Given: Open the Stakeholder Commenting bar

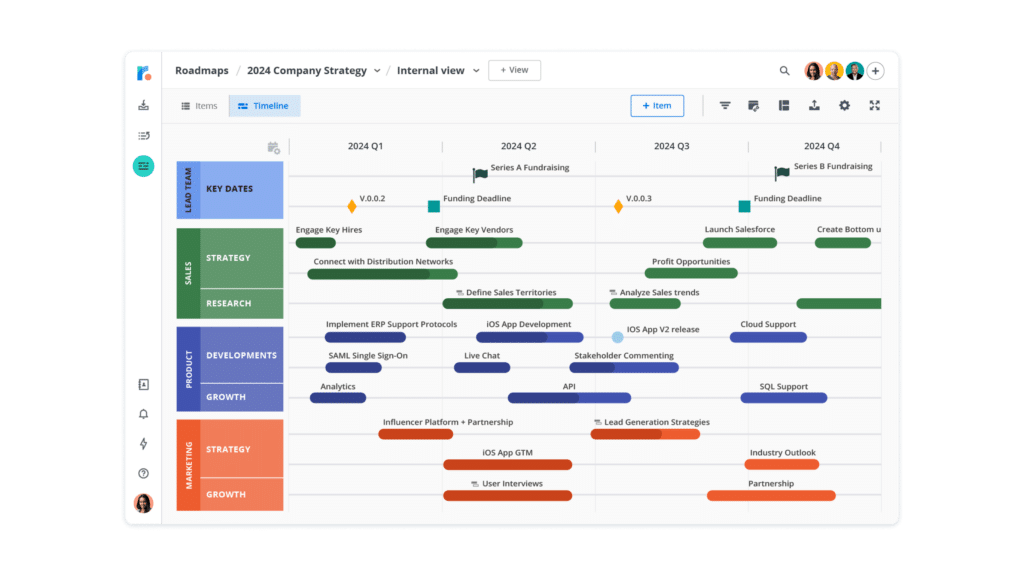Looking at the screenshot, I should click(624, 368).
